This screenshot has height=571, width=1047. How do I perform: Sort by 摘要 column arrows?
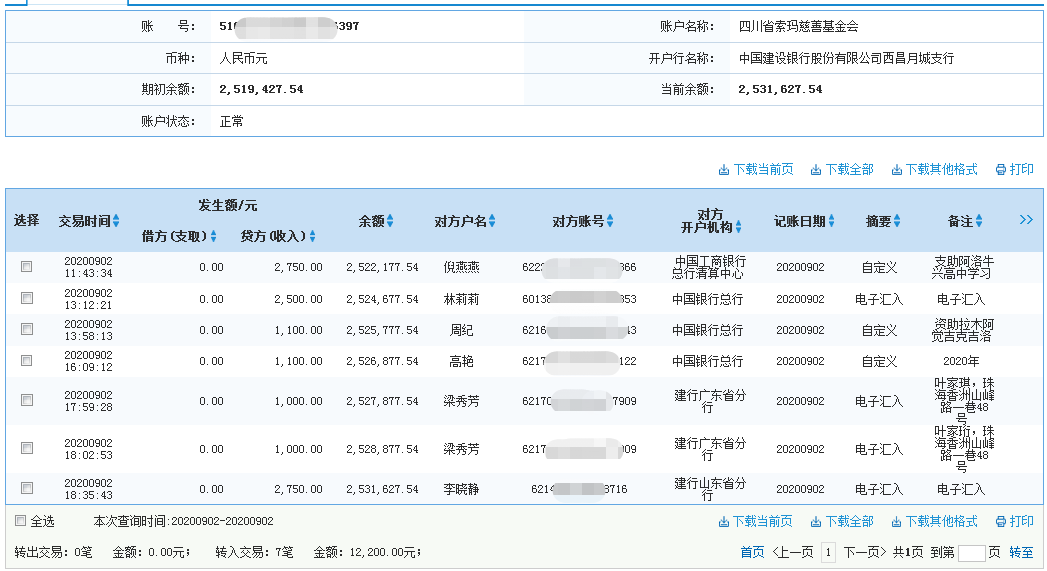(897, 220)
